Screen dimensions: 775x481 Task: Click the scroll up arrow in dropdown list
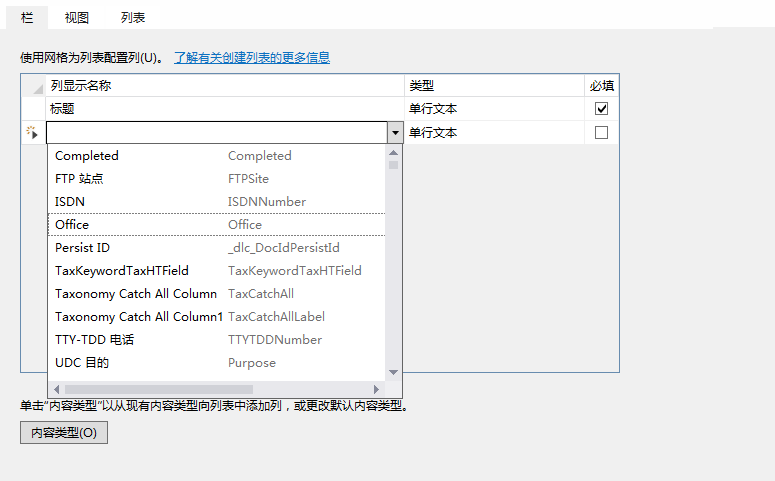[x=393, y=153]
